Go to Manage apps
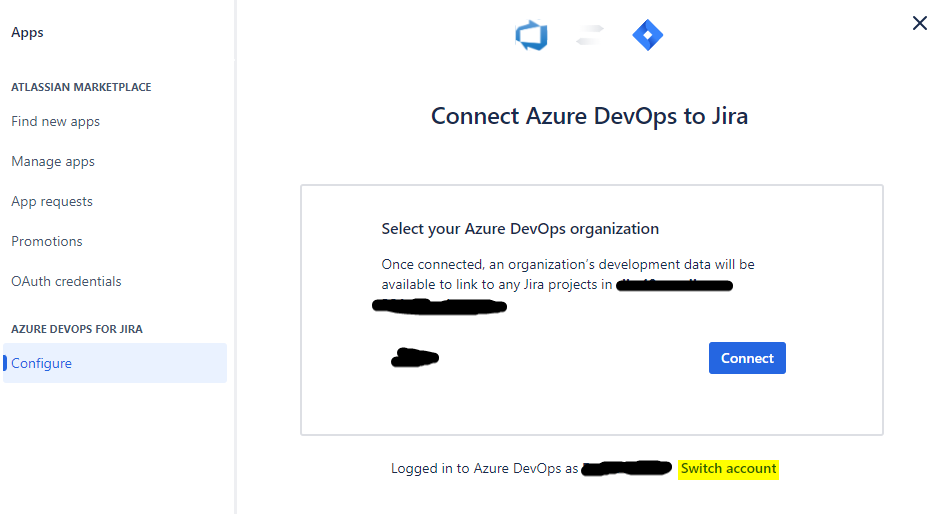The height and width of the screenshot is (514, 949). tap(53, 161)
